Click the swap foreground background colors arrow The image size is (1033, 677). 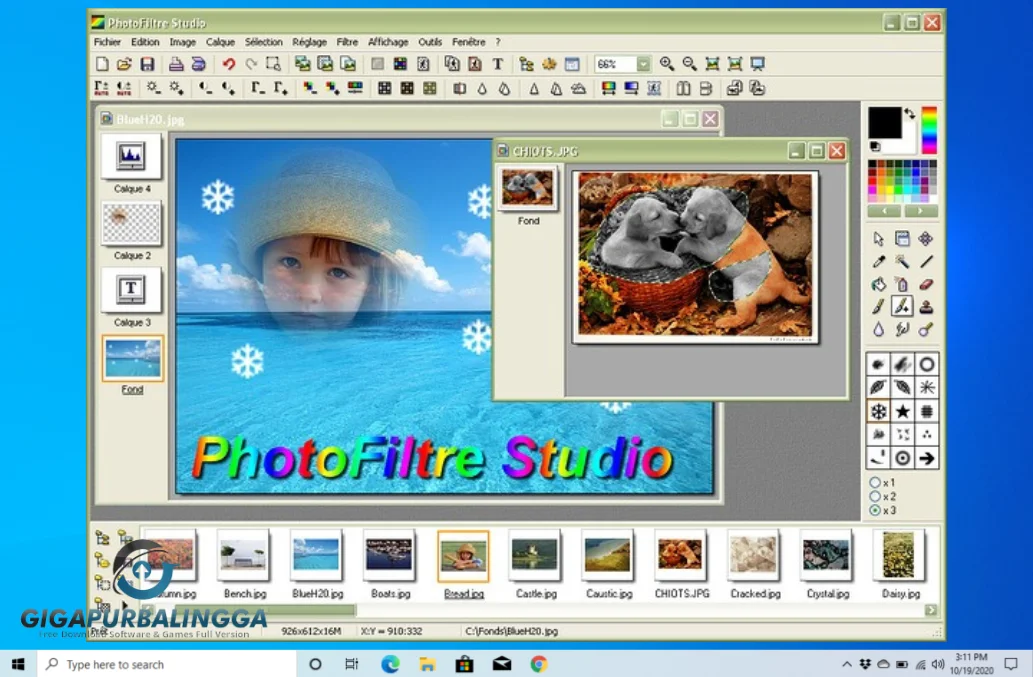(x=910, y=113)
